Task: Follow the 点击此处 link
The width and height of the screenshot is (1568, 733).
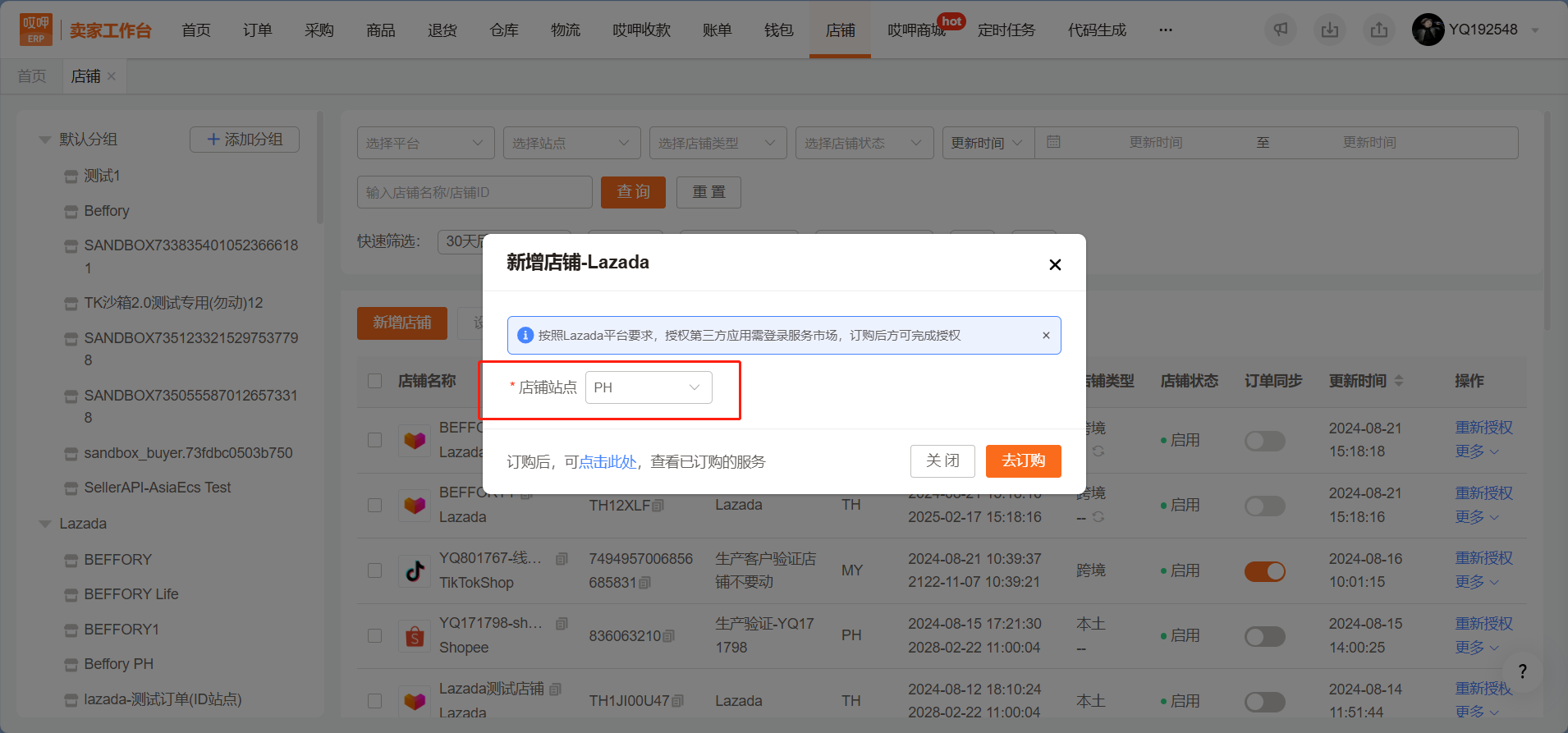Action: point(607,462)
